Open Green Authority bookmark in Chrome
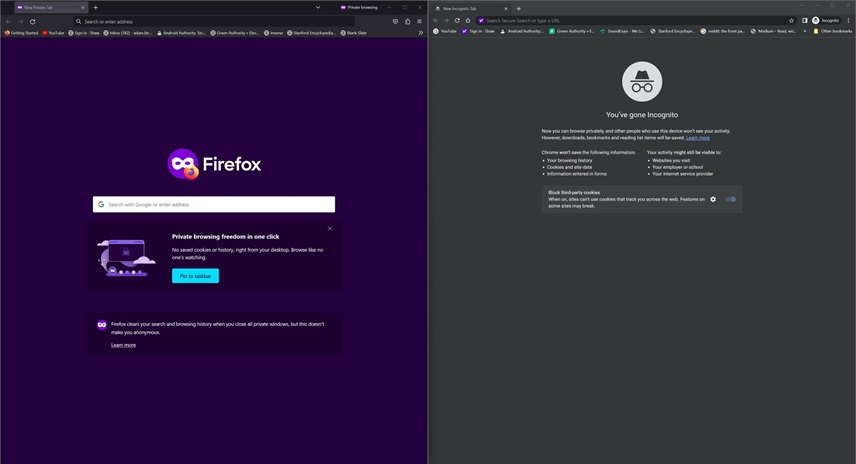856x464 pixels. (x=572, y=31)
